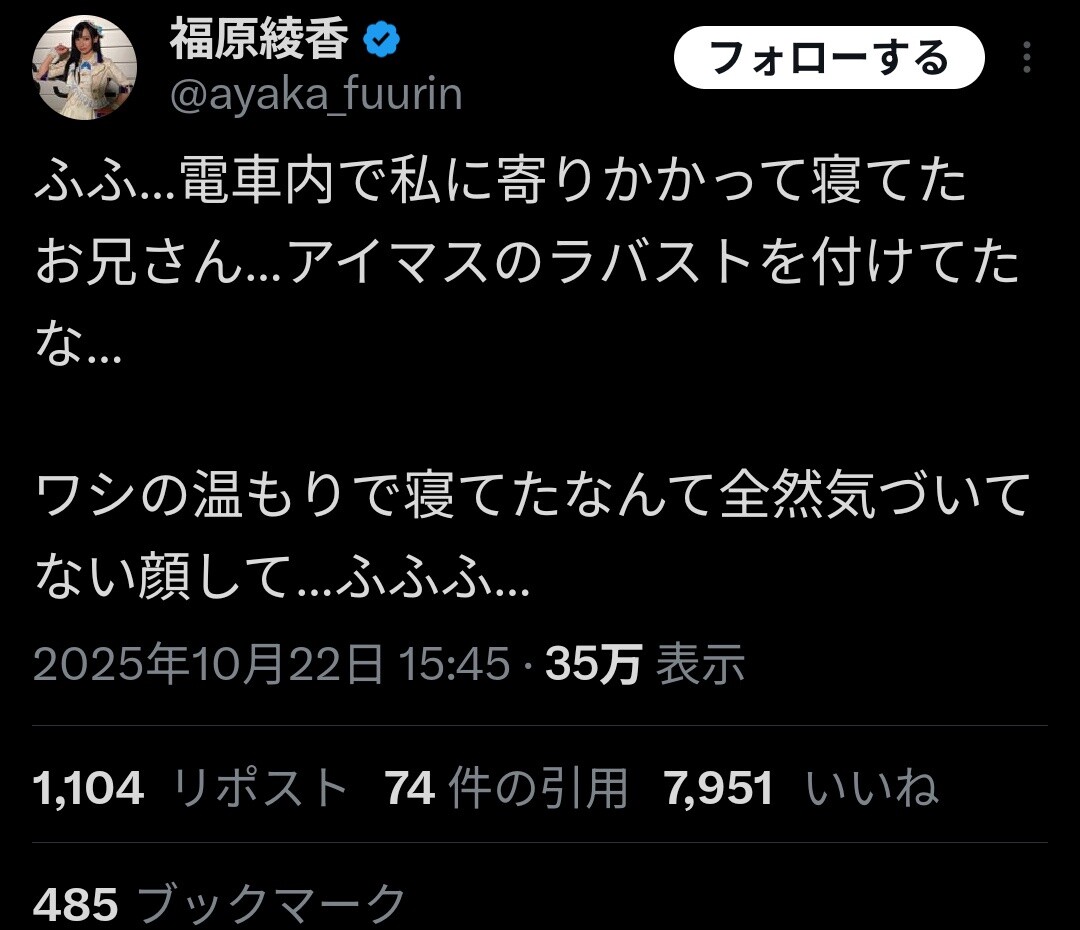Click the フォローする follow button
This screenshot has width=1080, height=930.
[829, 58]
